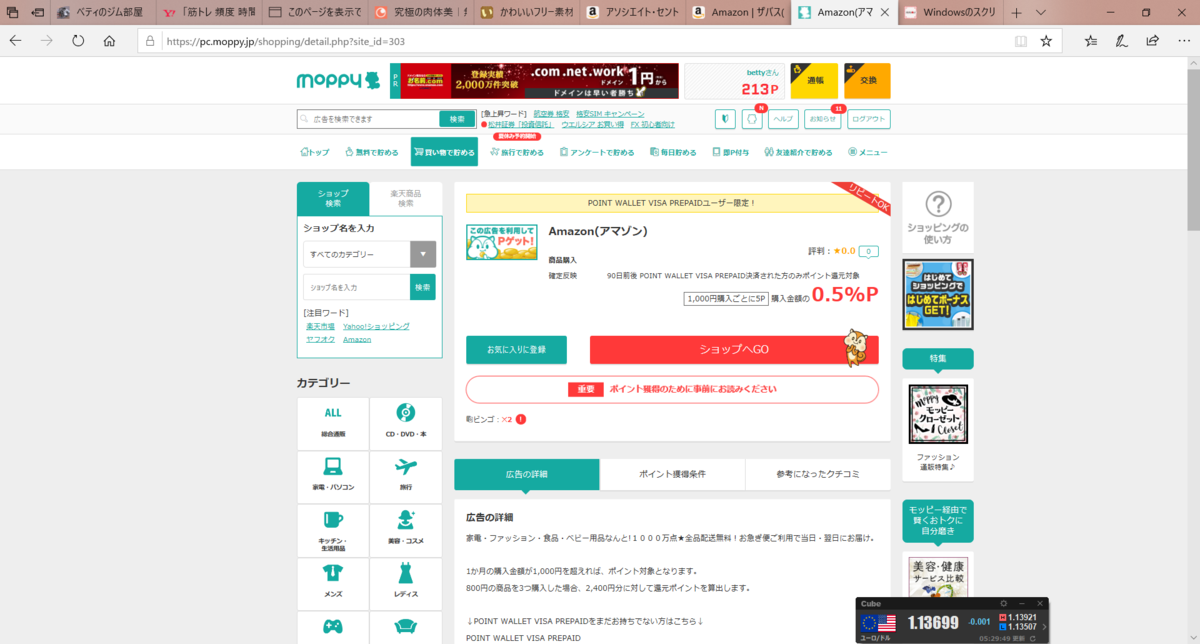
Task: Open すべてのカテゴリー dropdown
Action: (x=370, y=254)
